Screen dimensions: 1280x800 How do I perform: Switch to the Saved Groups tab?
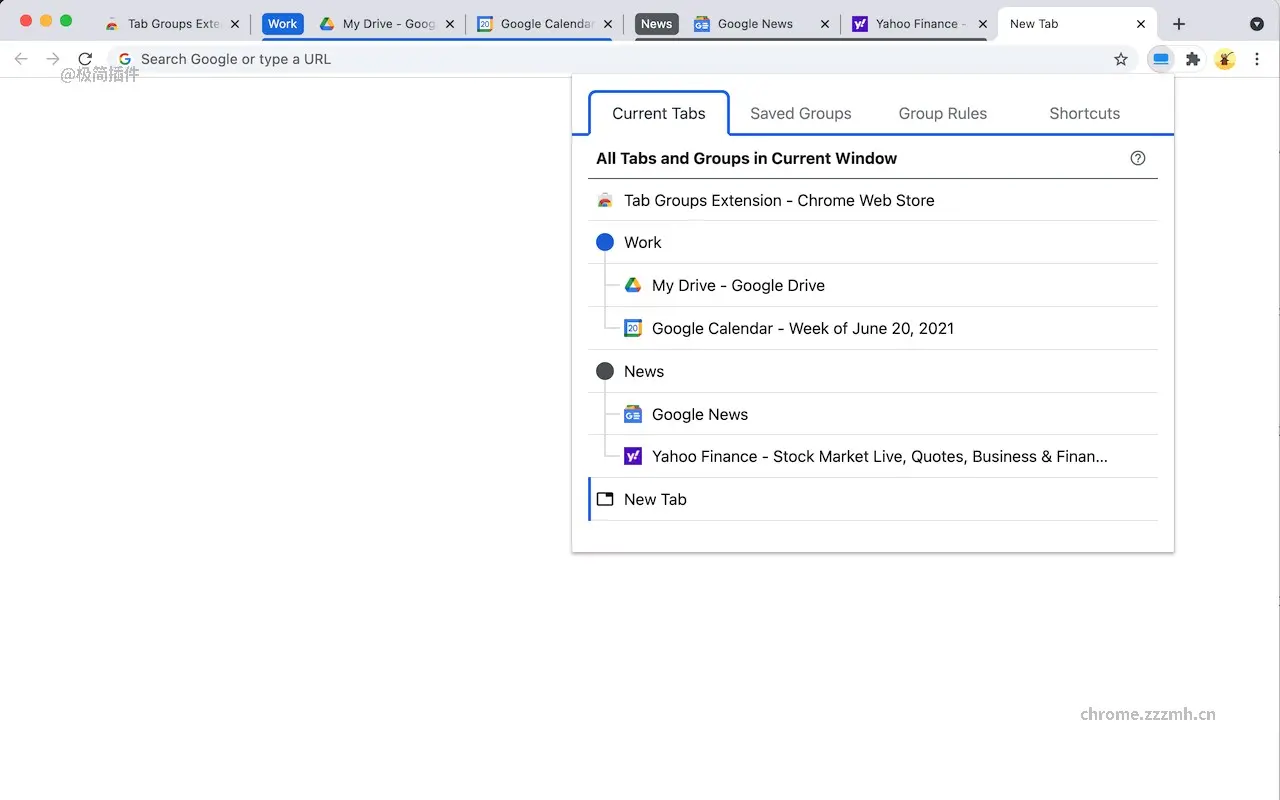[x=800, y=113]
